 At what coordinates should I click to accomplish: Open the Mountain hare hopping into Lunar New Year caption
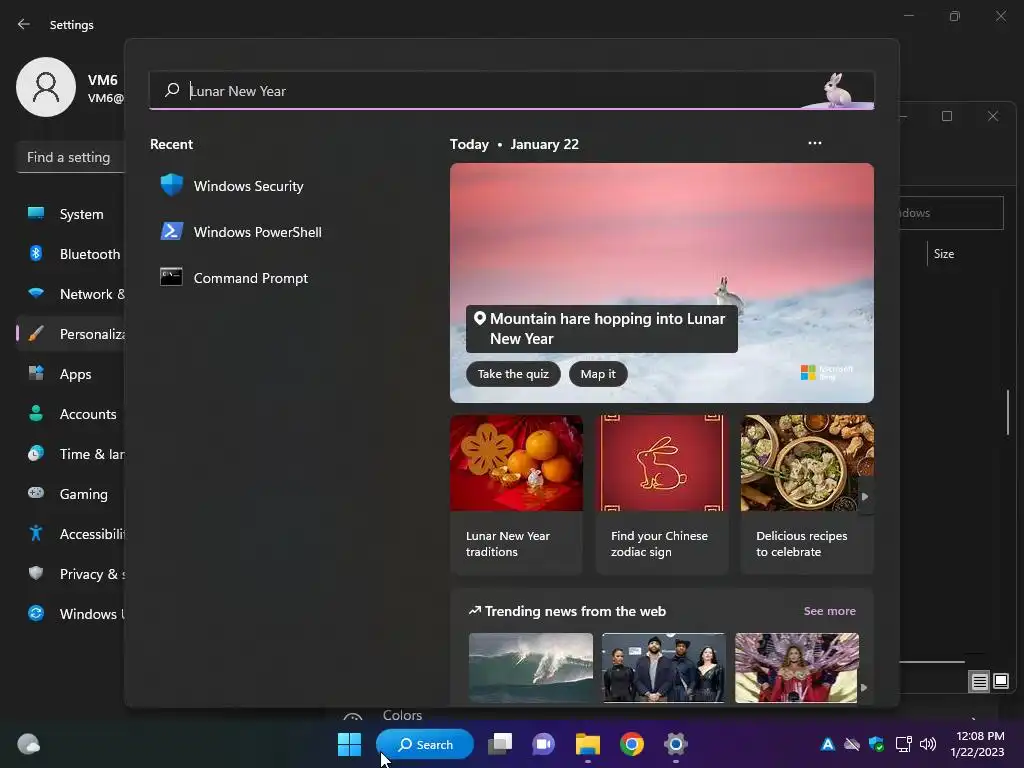click(601, 328)
